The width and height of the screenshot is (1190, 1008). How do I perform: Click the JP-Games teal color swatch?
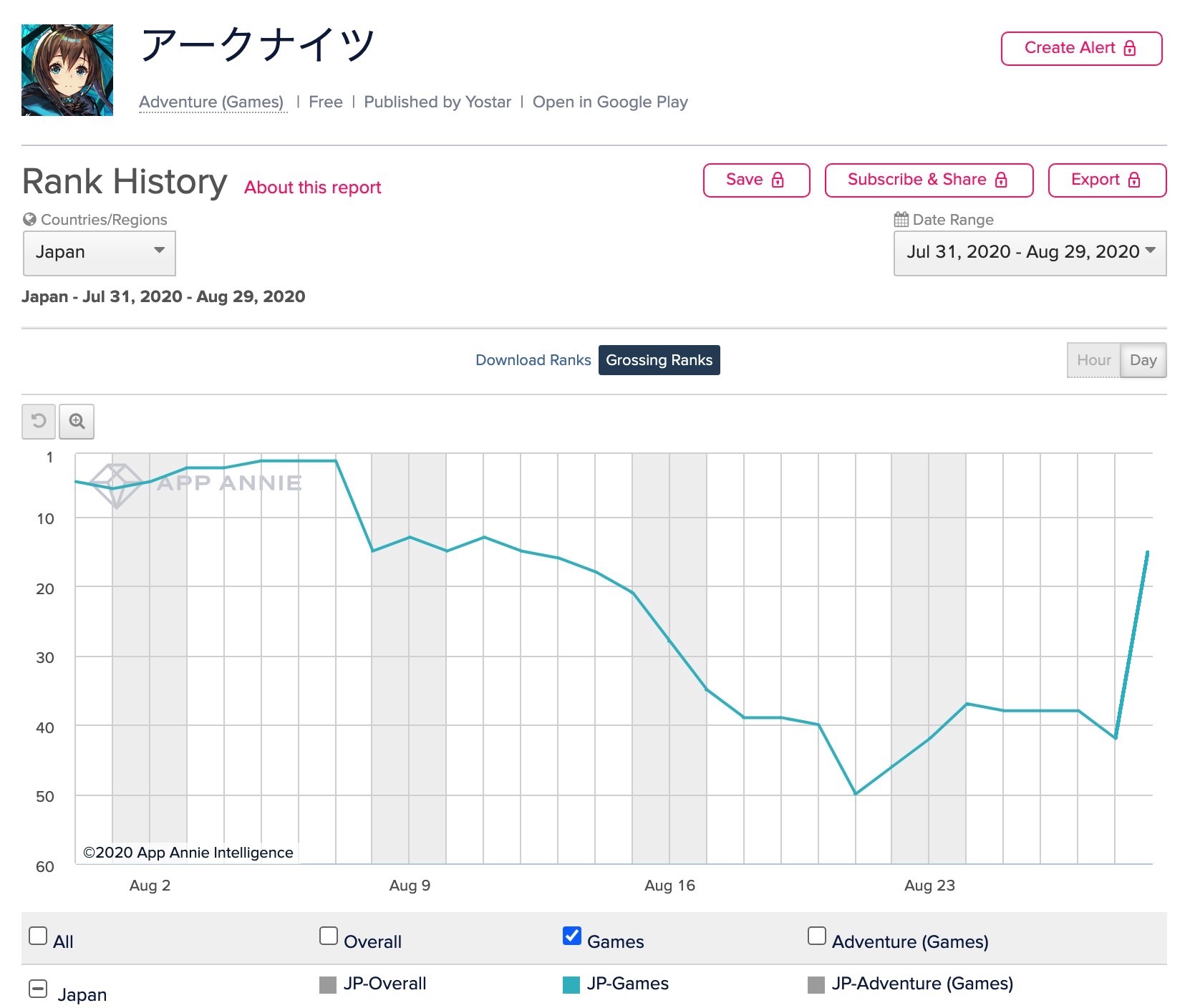click(x=571, y=985)
